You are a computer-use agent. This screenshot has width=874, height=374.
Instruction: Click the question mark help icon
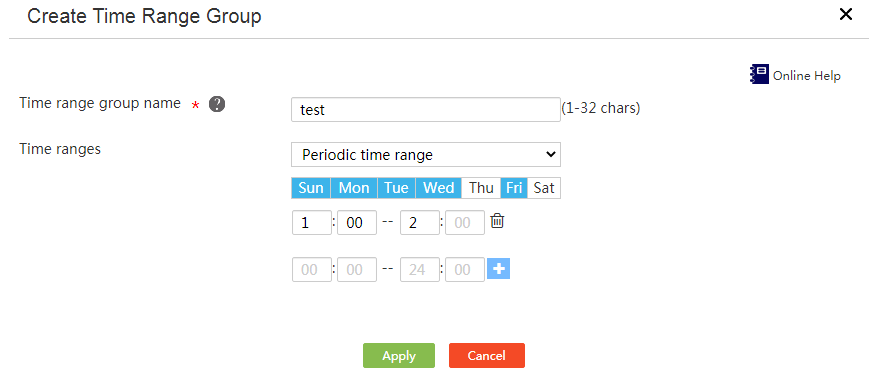tap(217, 104)
